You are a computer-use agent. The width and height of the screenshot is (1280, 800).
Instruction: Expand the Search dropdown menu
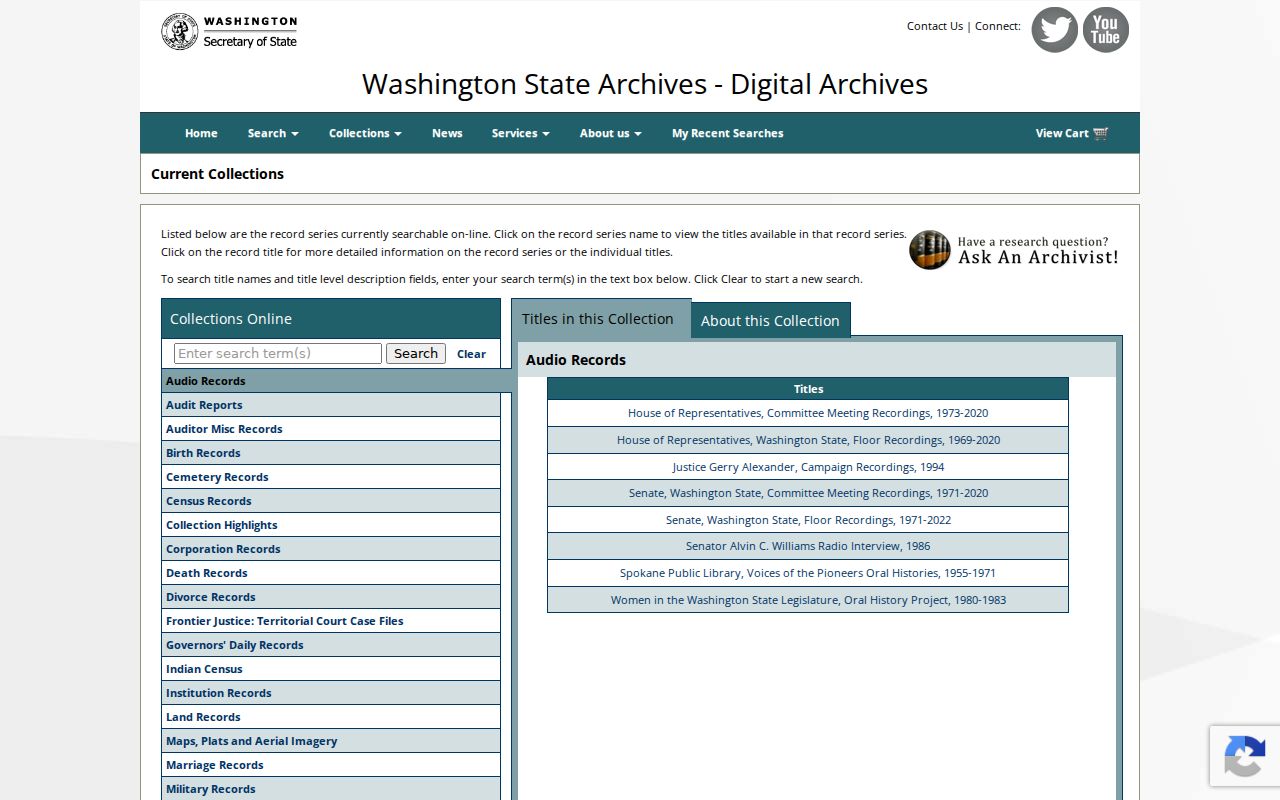273,133
